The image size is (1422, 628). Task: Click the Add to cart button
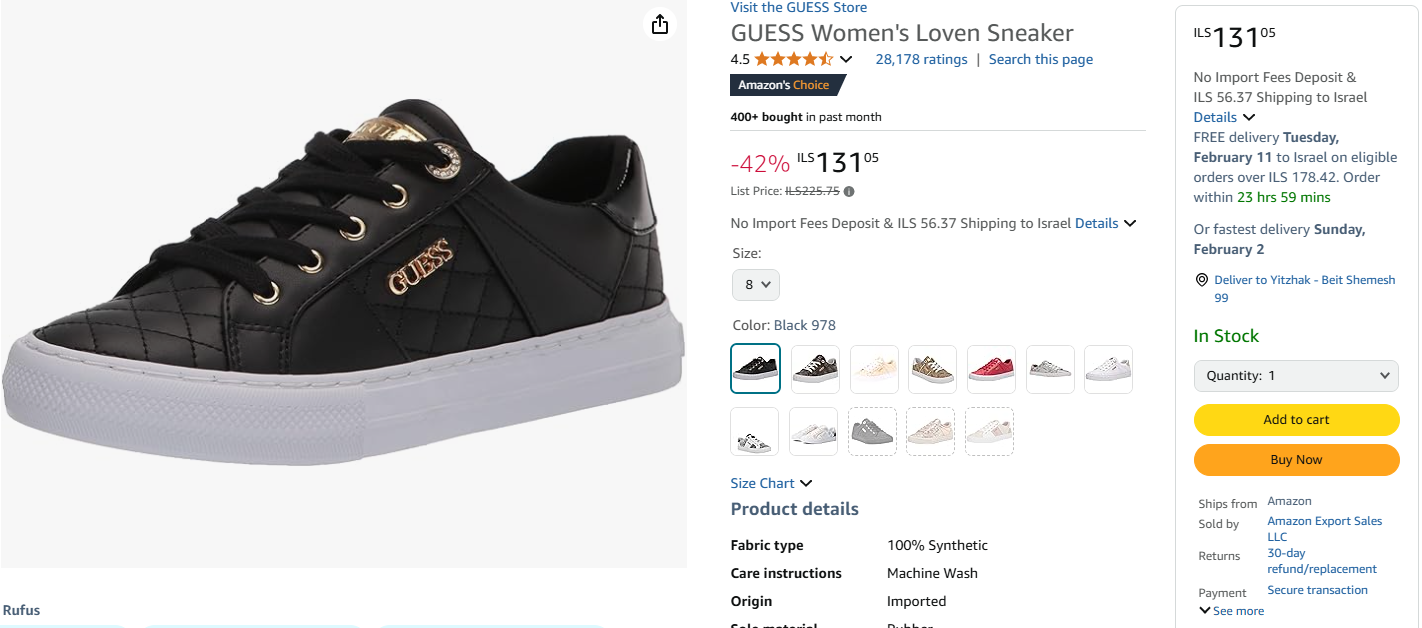click(x=1296, y=420)
